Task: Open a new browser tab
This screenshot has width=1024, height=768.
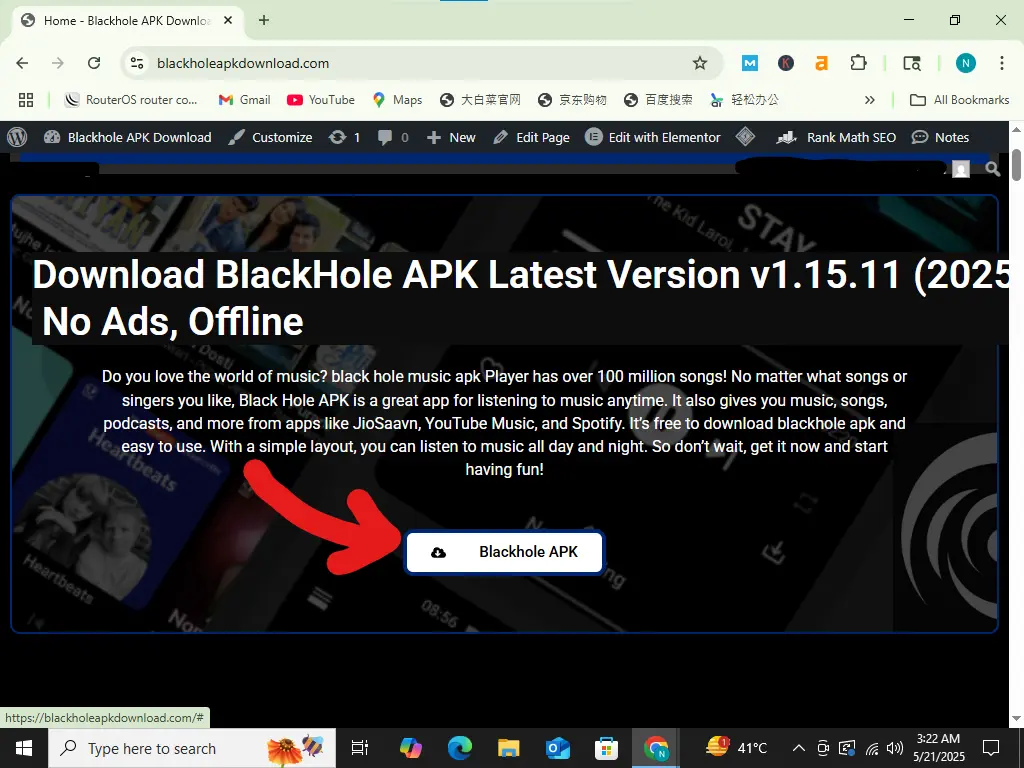Action: (x=264, y=20)
